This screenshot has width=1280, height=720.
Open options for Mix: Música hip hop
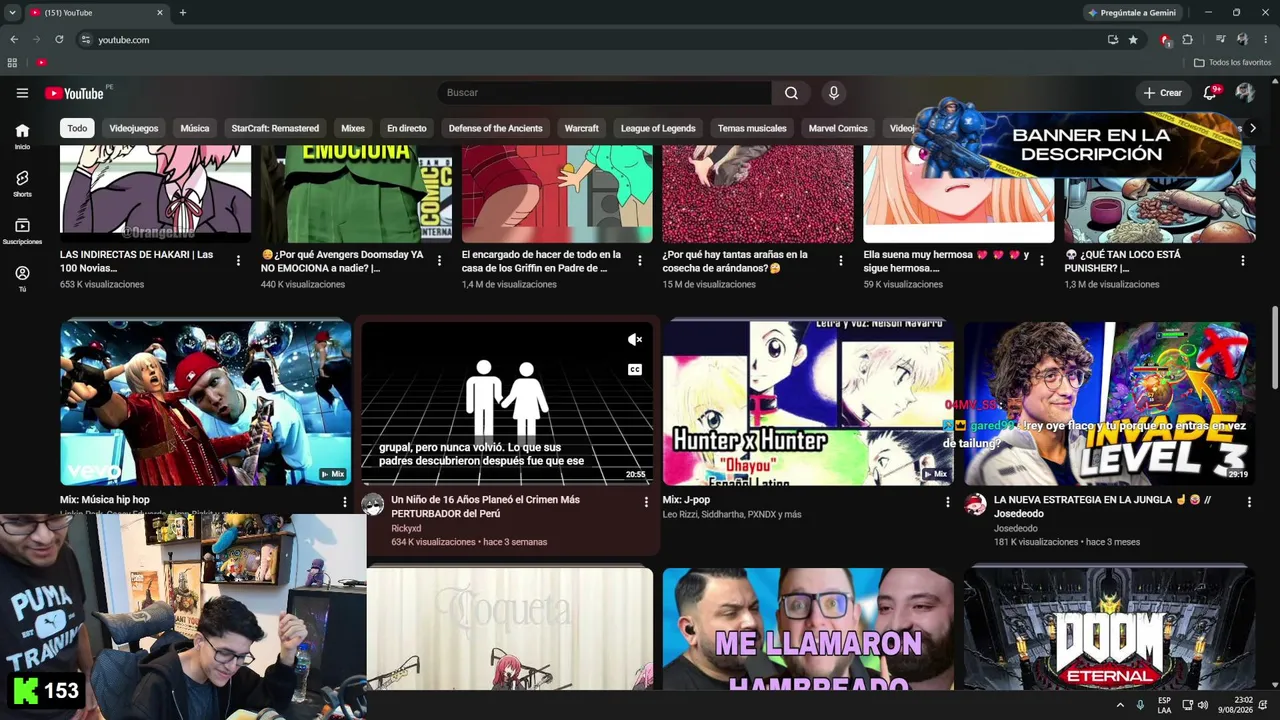pyautogui.click(x=345, y=502)
